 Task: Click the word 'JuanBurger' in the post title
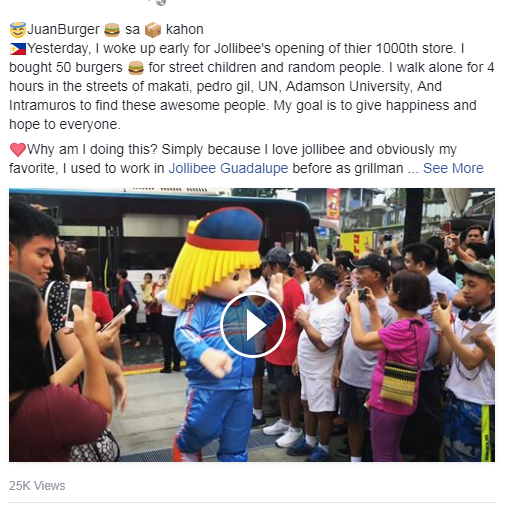[63, 29]
